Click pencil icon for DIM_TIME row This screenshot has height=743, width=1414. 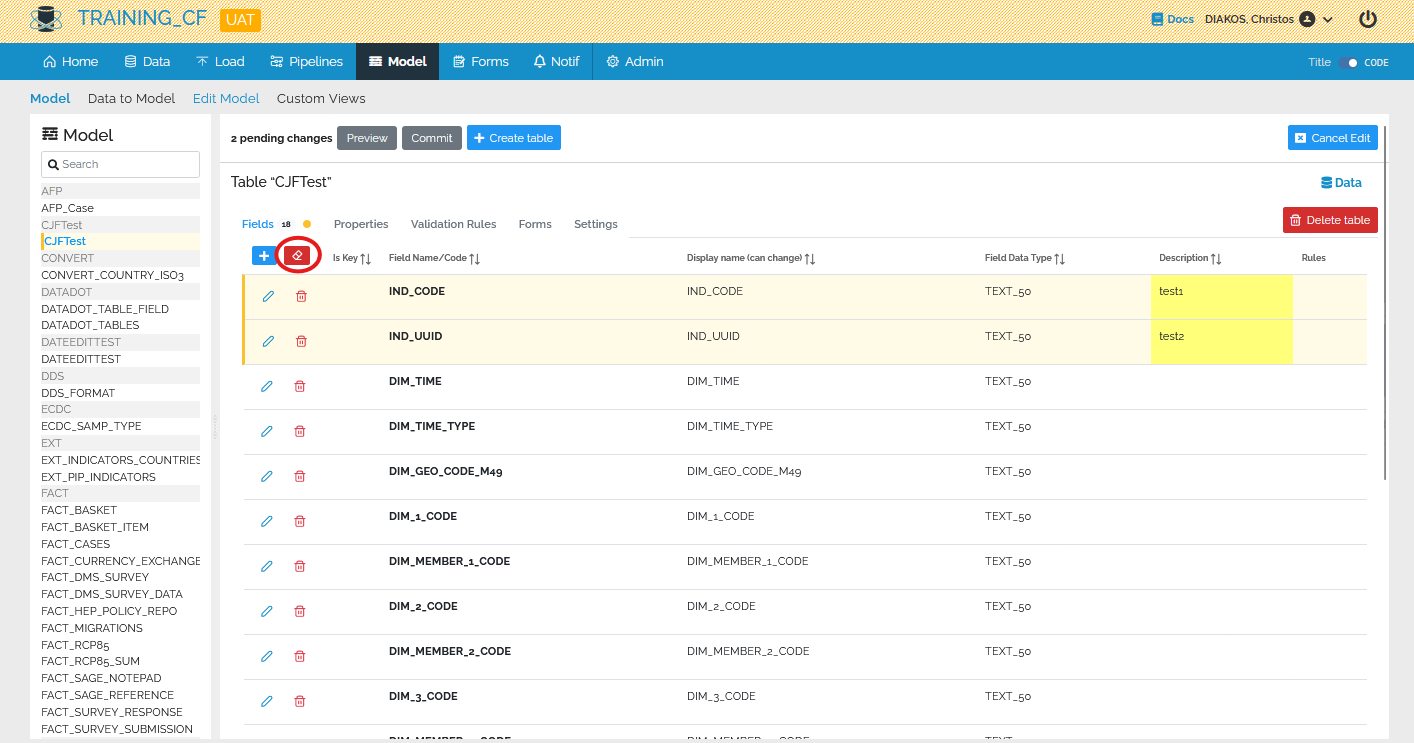pyautogui.click(x=267, y=386)
